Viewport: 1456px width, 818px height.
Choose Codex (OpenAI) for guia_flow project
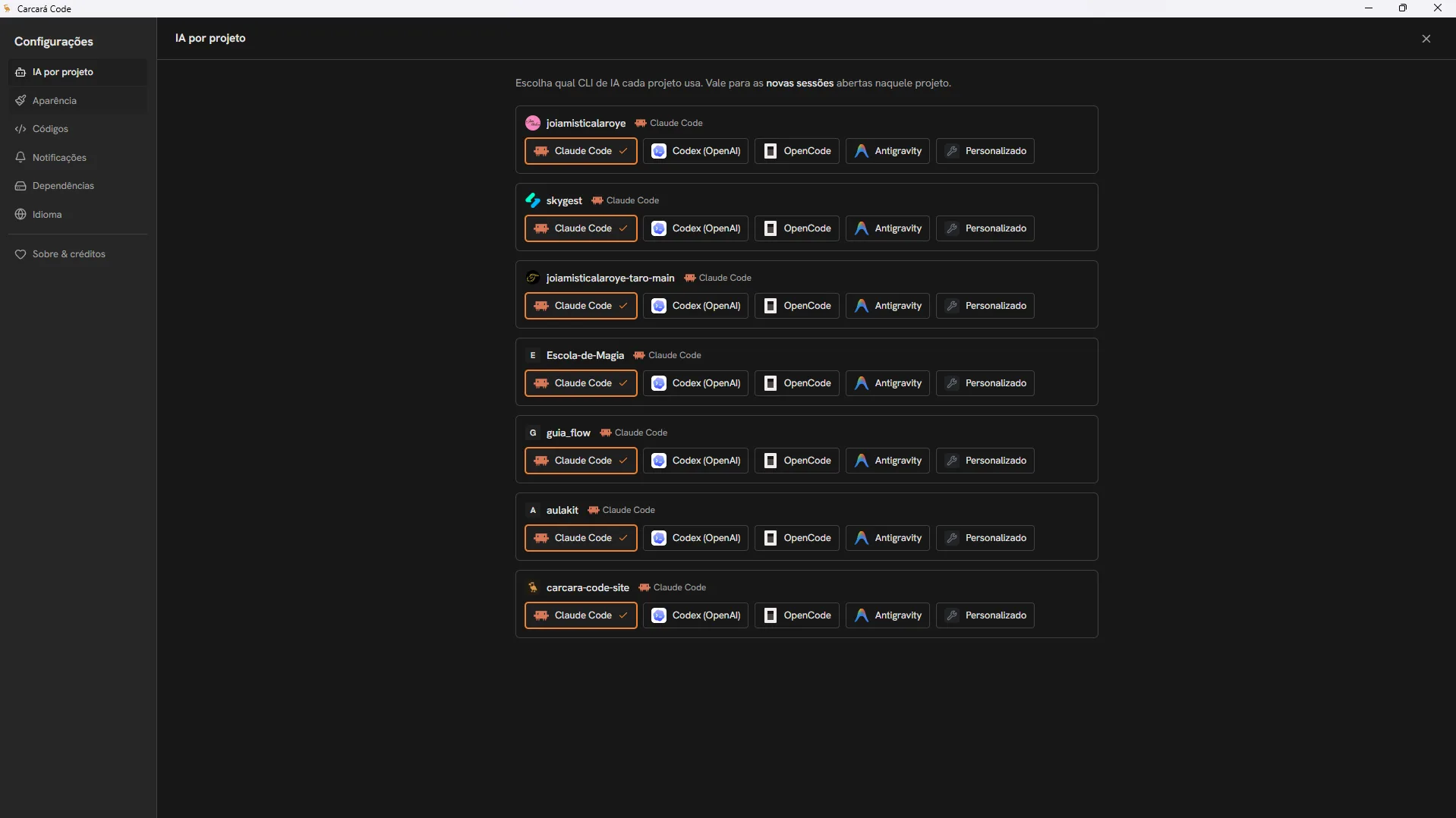695,461
